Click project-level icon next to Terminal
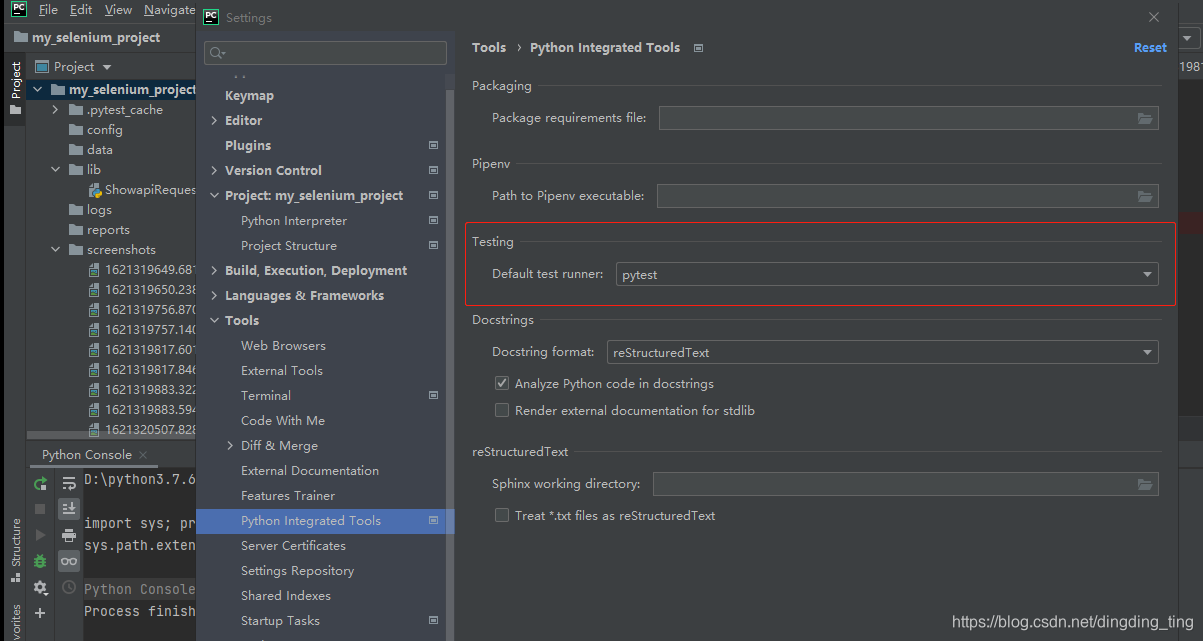 pos(433,395)
